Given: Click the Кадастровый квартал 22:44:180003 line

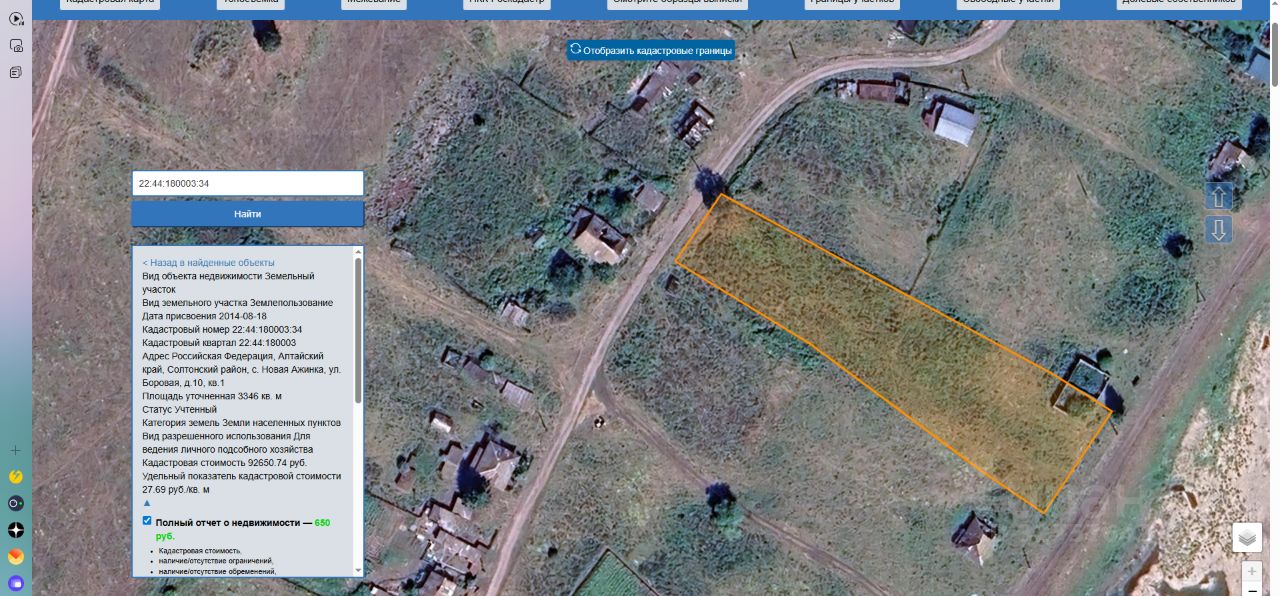Looking at the screenshot, I should 219,343.
